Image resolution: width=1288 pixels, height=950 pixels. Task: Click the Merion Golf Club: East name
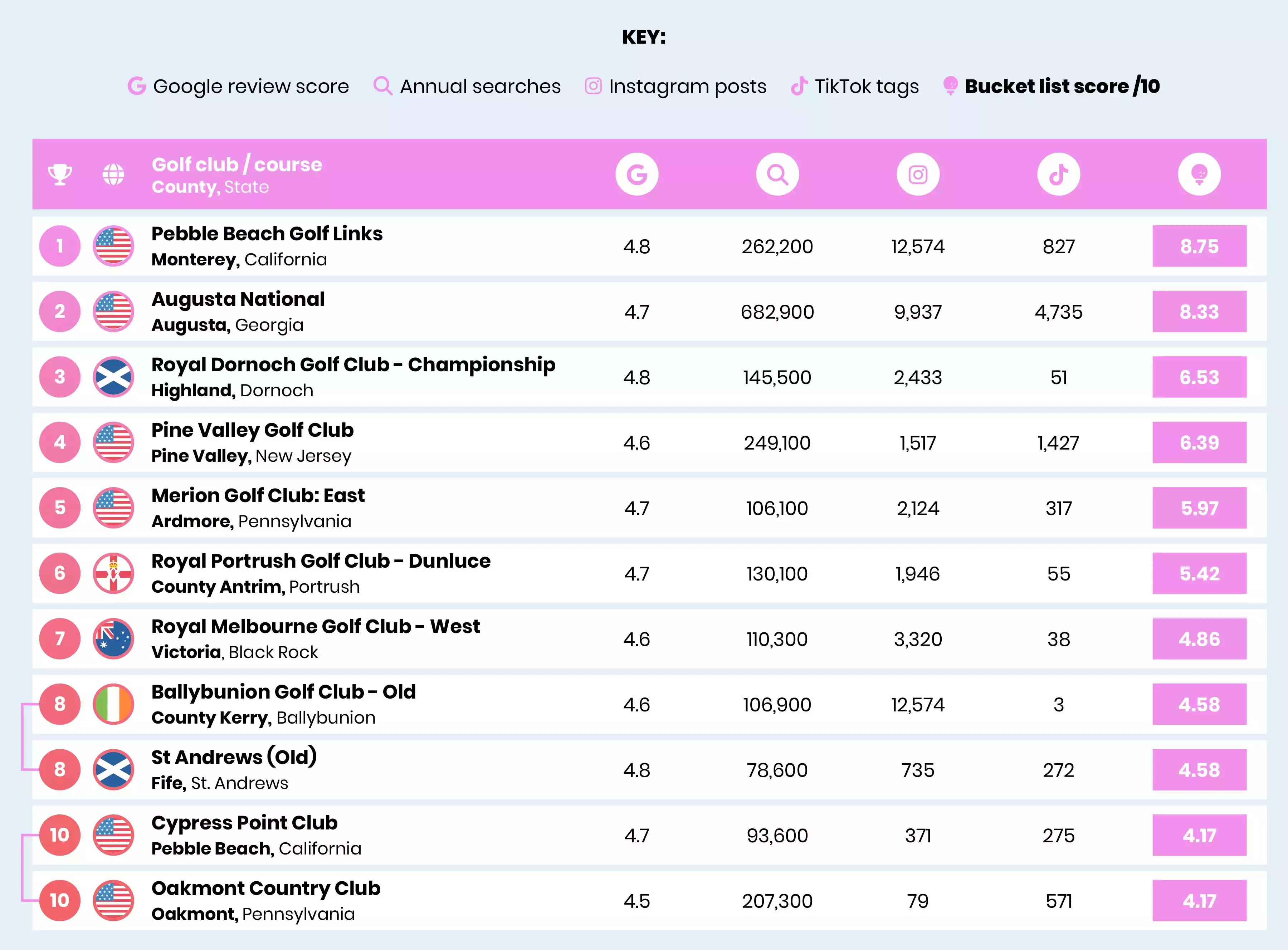[x=258, y=496]
